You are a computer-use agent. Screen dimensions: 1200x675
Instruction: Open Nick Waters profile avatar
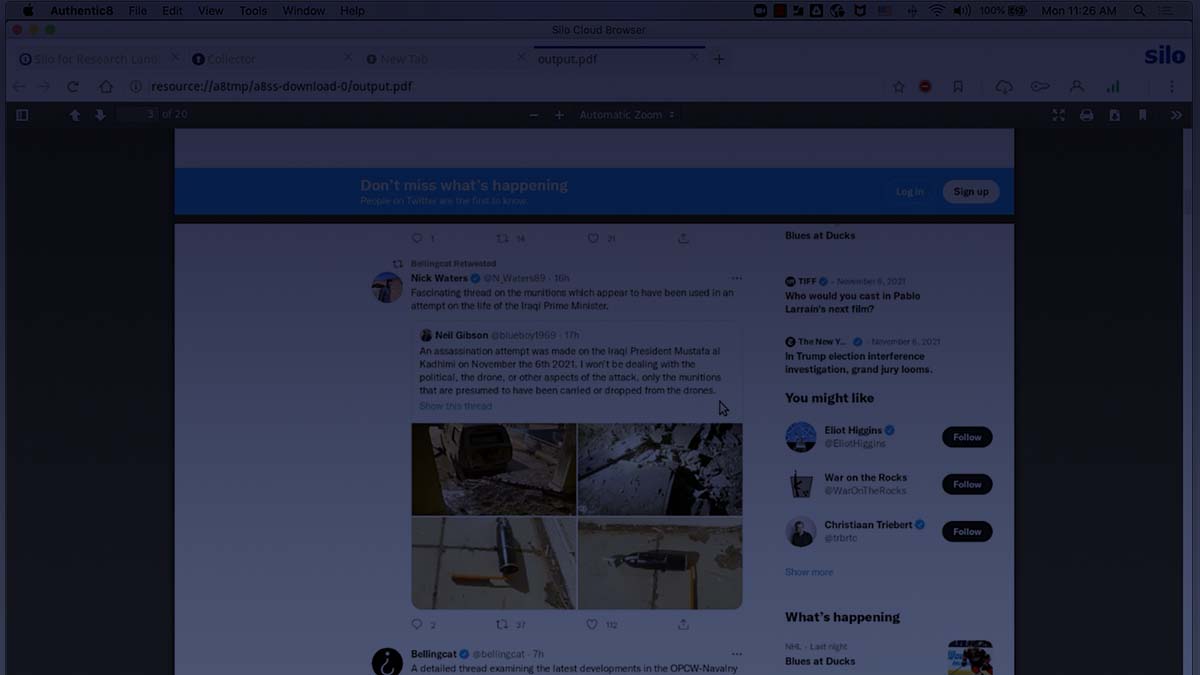click(x=387, y=287)
